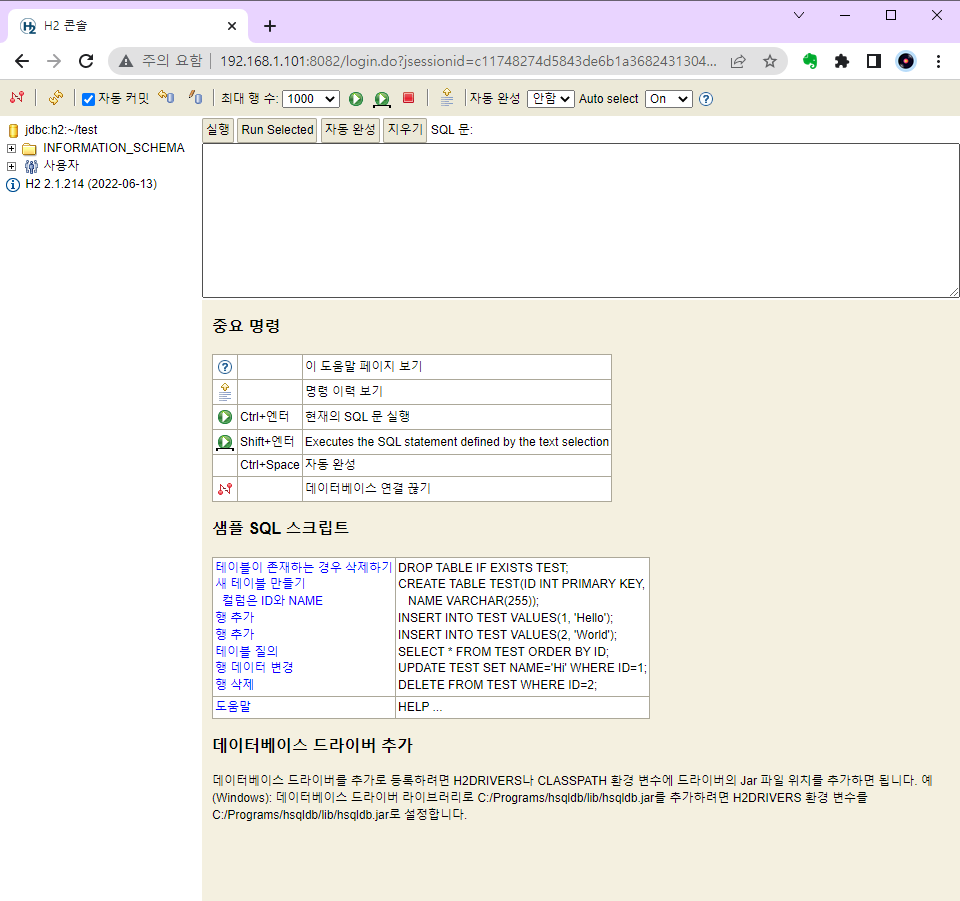
Task: Select 사용자 item in tree
Action: pyautogui.click(x=61, y=165)
